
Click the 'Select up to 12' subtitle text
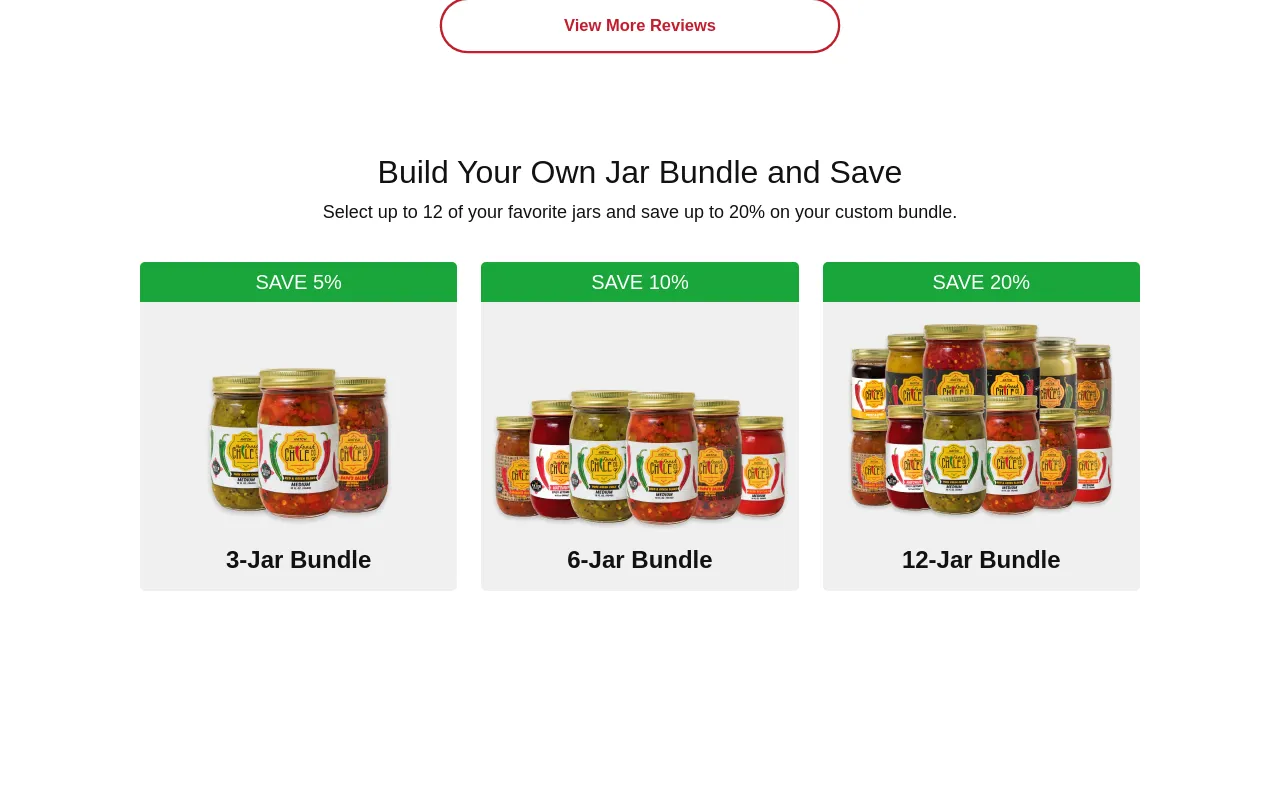[x=640, y=212]
